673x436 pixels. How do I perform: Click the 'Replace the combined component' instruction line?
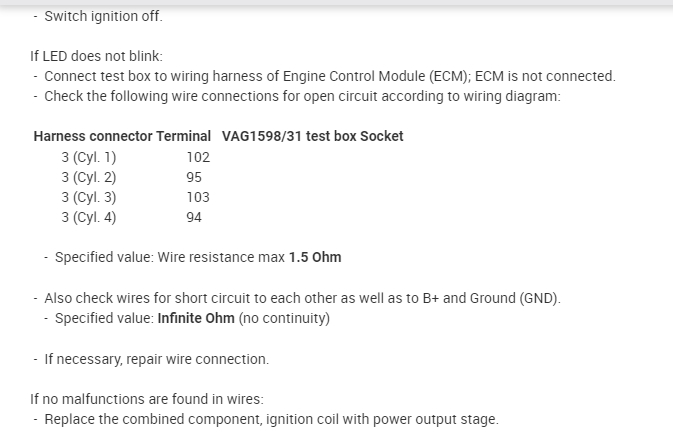[270, 419]
